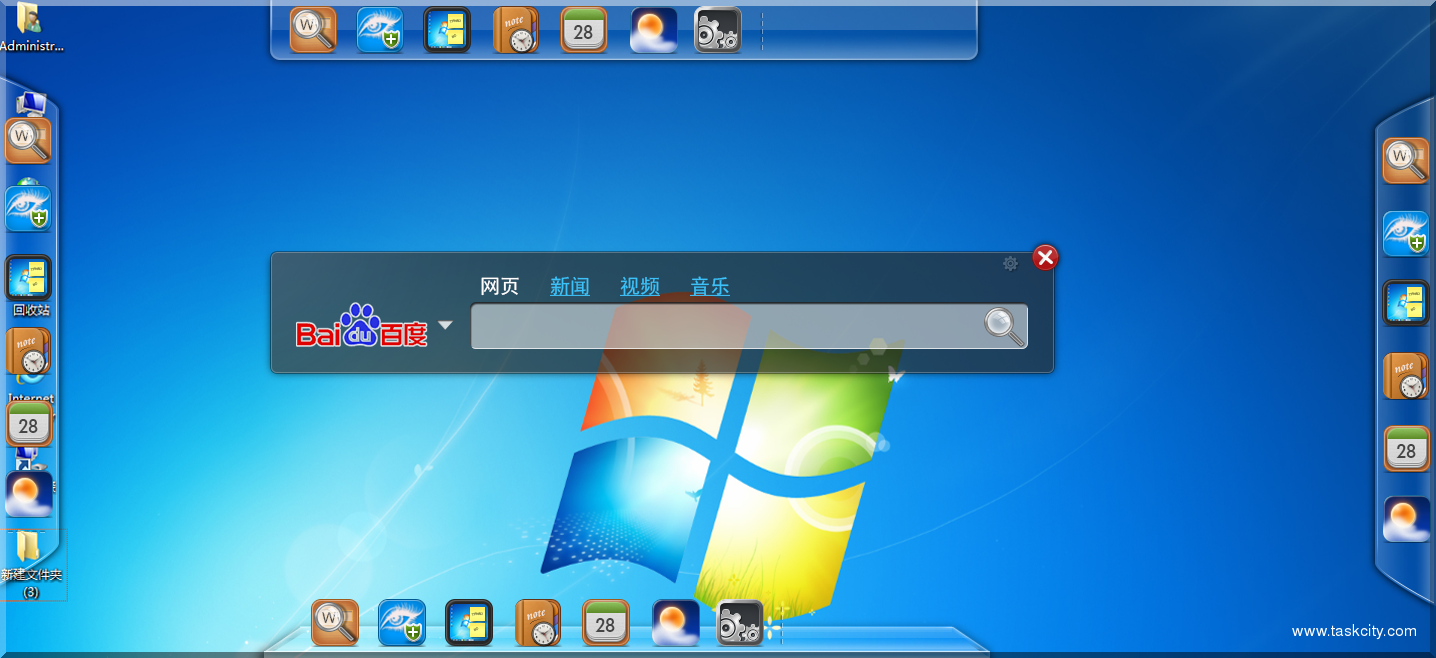Select the sticky notes icon in right dock

click(1406, 303)
